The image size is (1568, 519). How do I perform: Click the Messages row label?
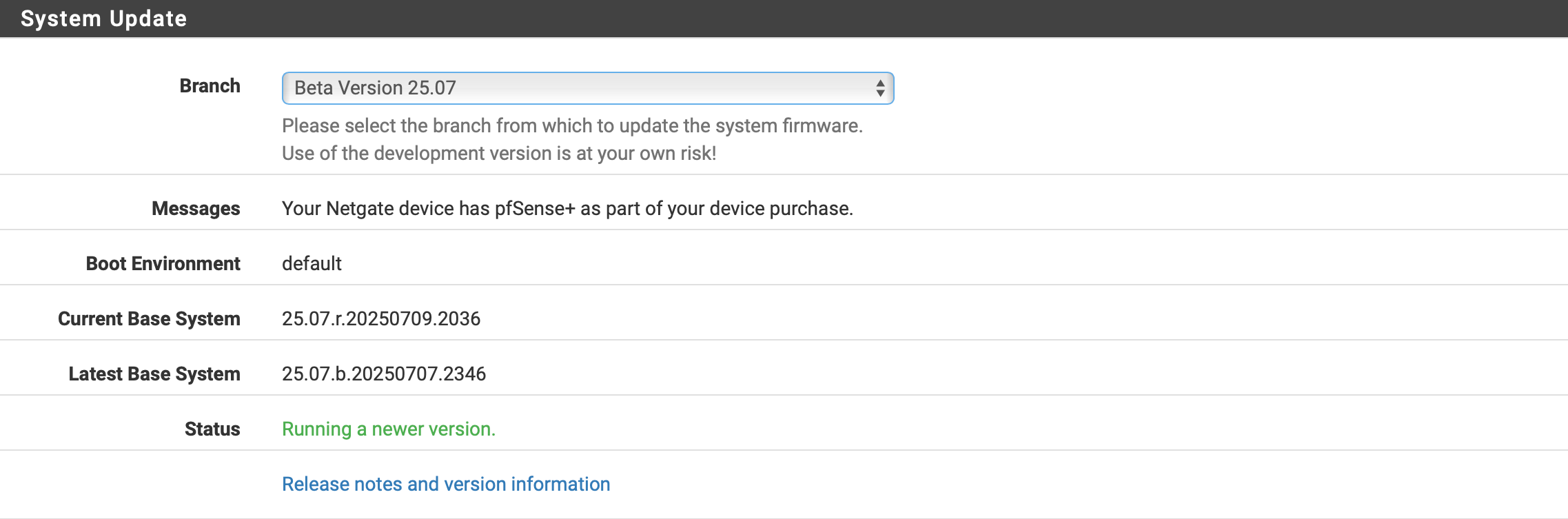tap(196, 209)
